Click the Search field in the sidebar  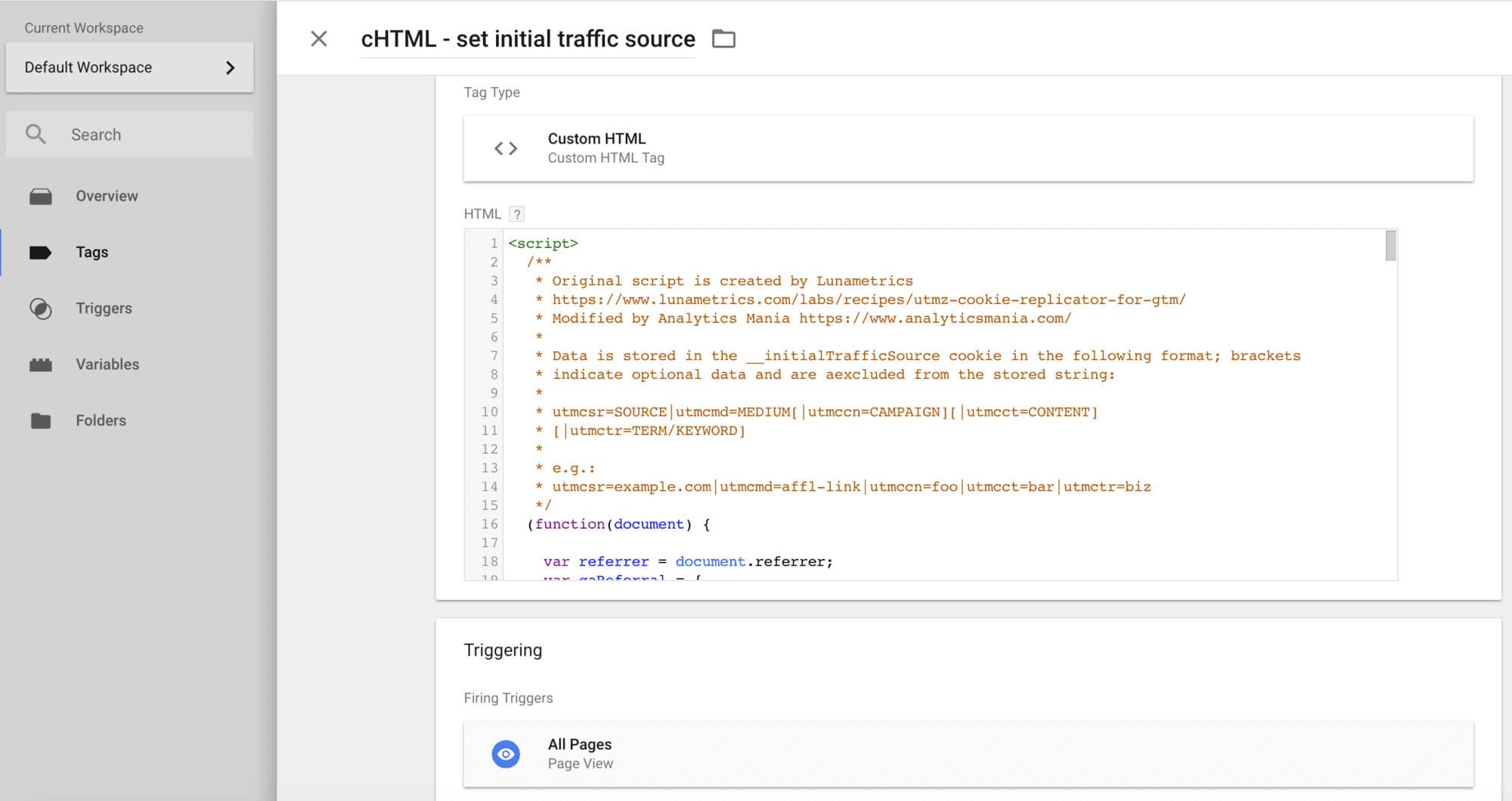(x=129, y=135)
